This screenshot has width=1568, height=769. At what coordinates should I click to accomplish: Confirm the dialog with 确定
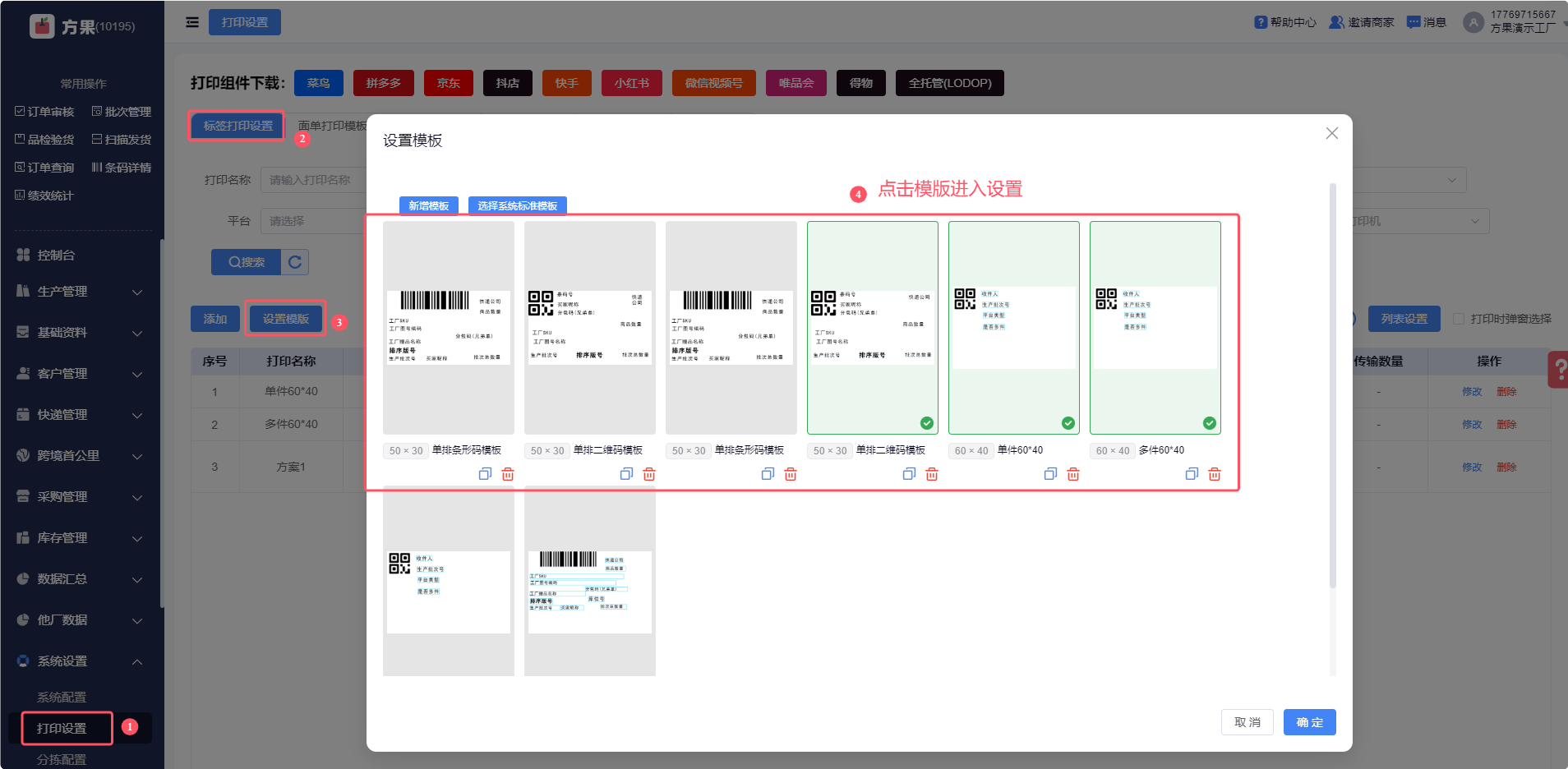click(1310, 722)
